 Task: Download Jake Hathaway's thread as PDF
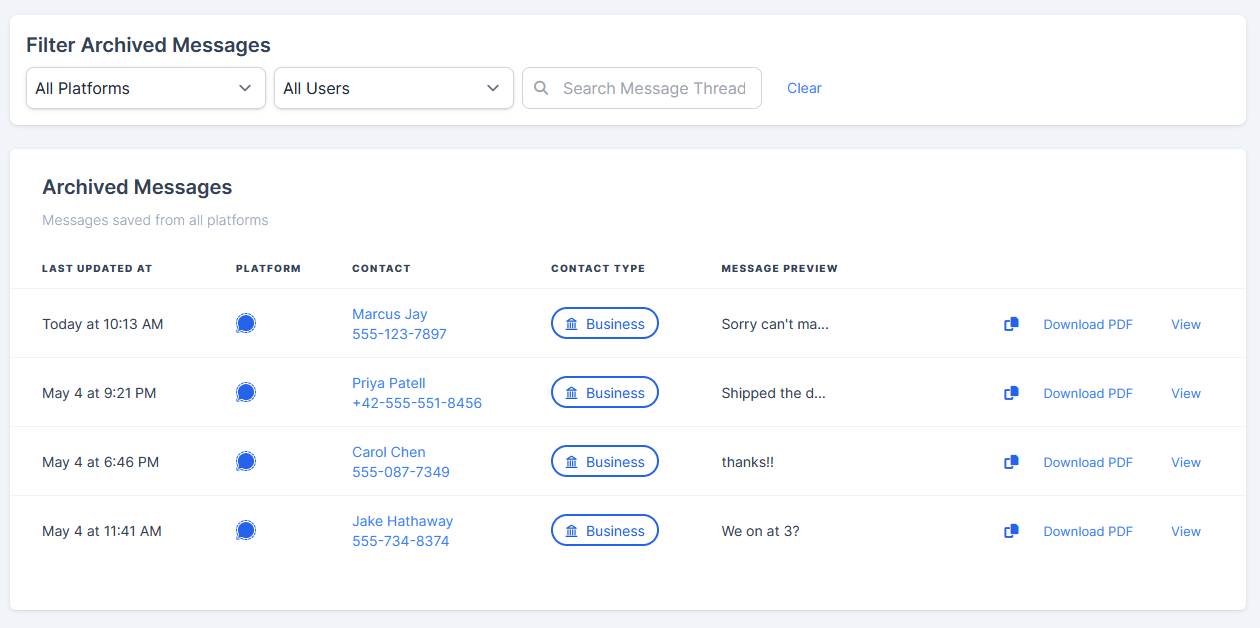point(1087,530)
